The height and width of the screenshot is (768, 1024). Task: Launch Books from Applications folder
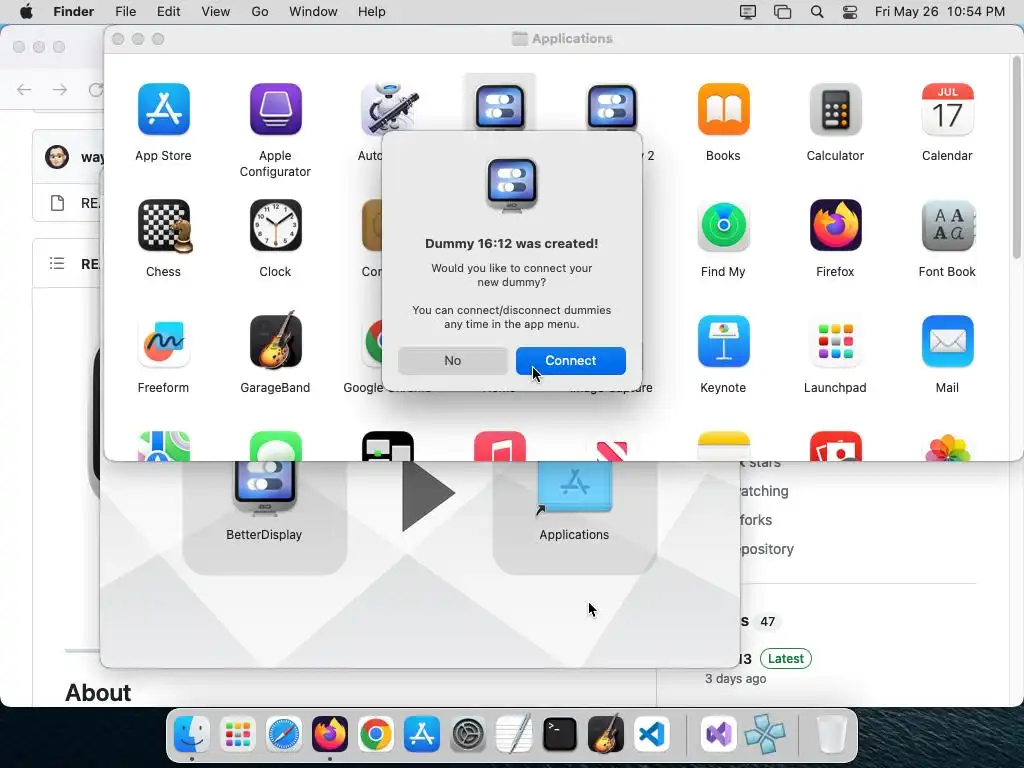pyautogui.click(x=723, y=109)
